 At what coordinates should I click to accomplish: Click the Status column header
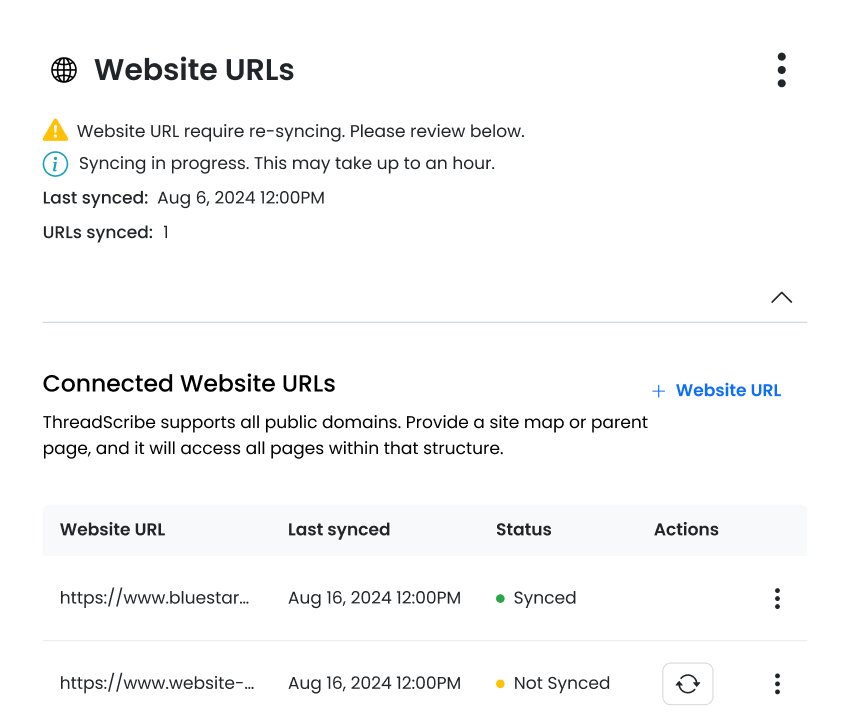(523, 530)
